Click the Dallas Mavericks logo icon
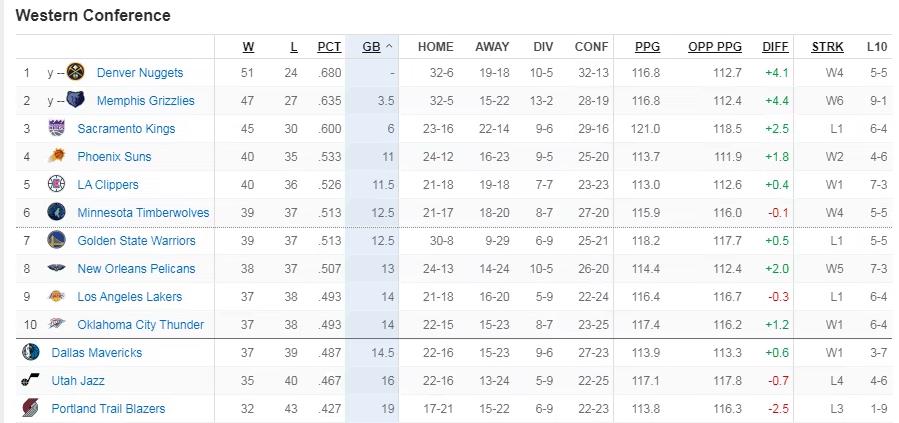Screen dimensions: 899x423 pos(30,352)
